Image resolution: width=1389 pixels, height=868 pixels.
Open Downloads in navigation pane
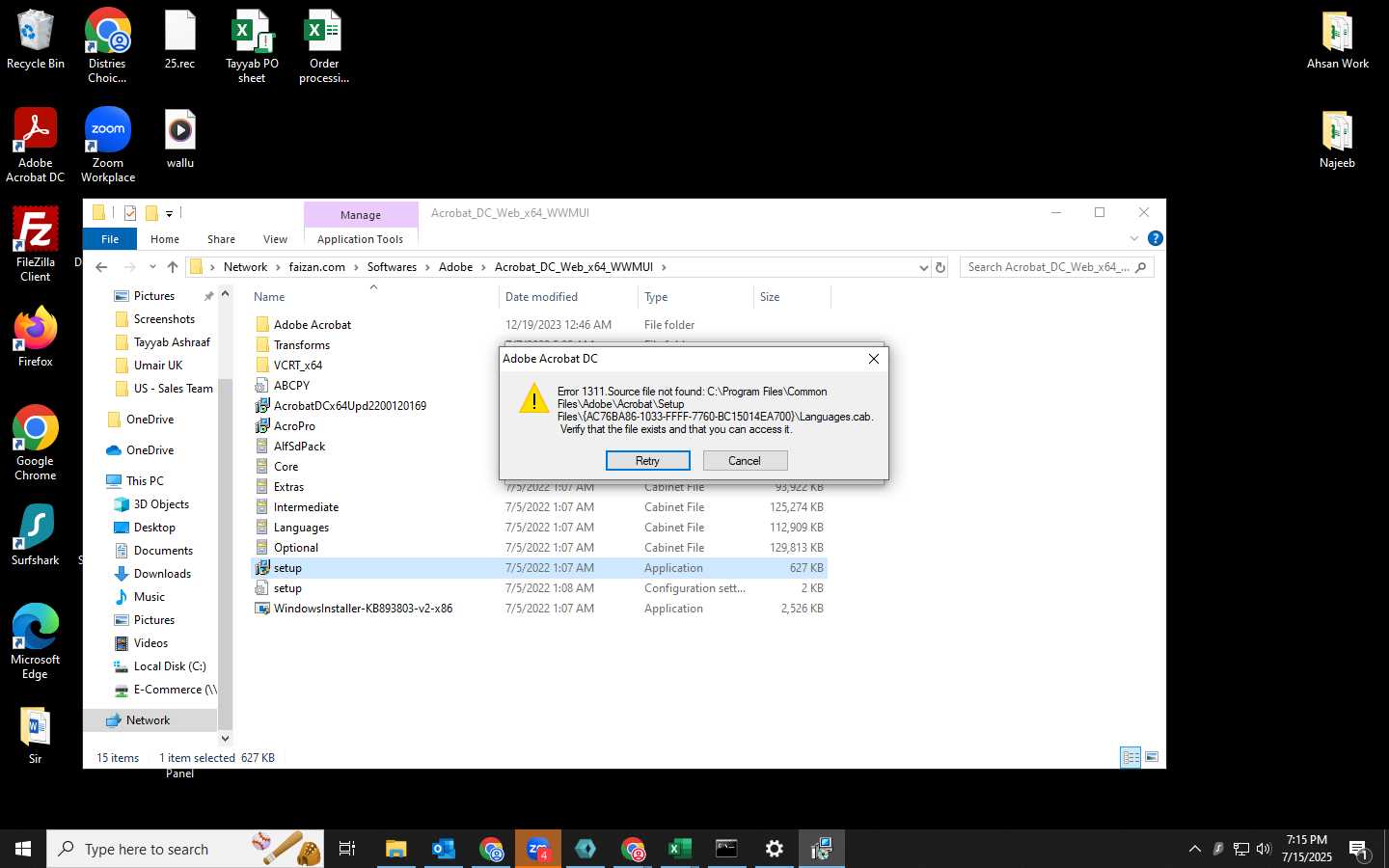[x=162, y=574]
